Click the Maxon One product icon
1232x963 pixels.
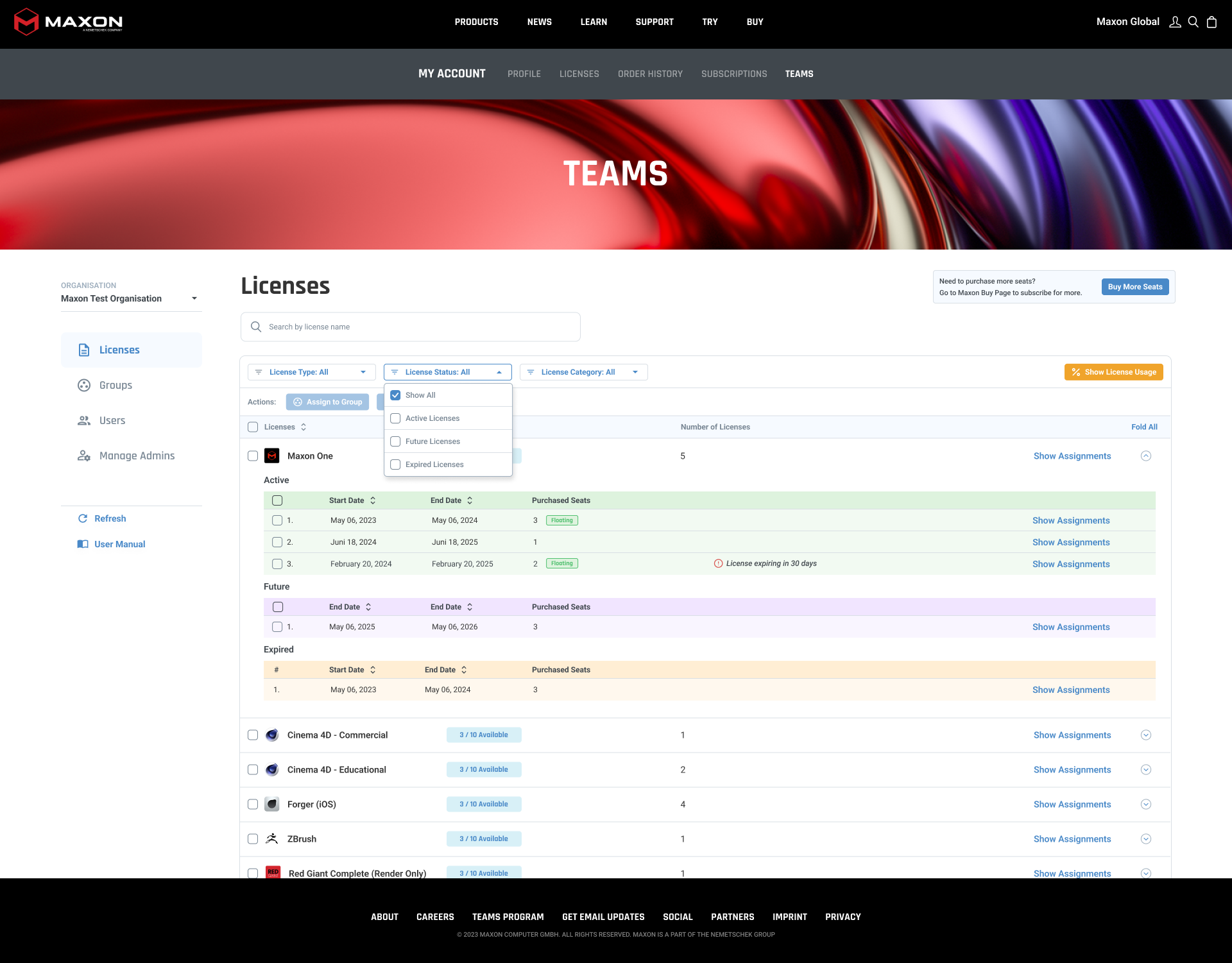[272, 456]
